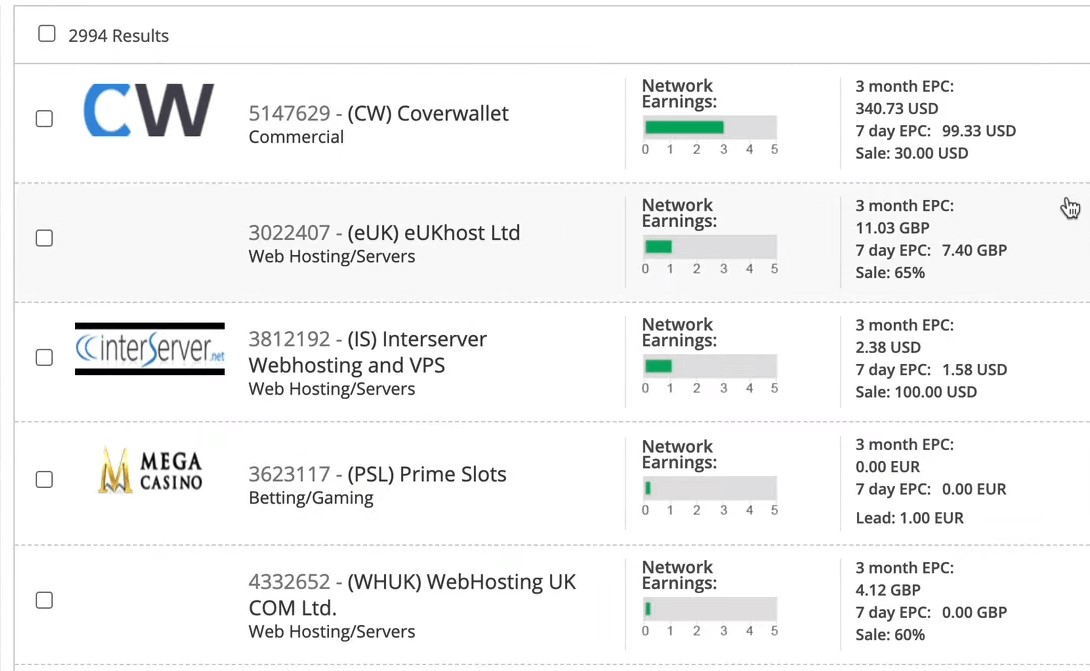Click Prime Slots' Network Earnings bar
This screenshot has height=671, width=1090.
710,488
